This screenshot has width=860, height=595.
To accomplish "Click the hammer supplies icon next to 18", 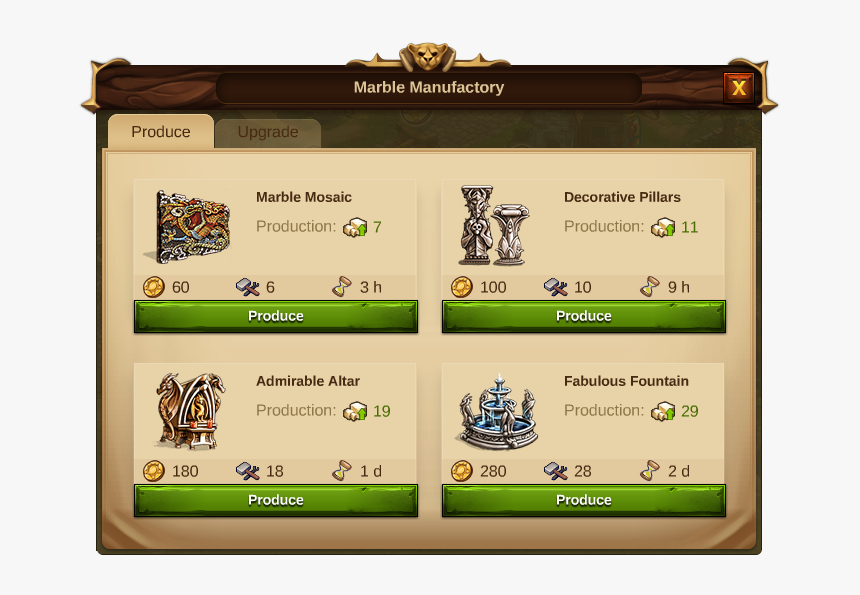I will [x=247, y=471].
